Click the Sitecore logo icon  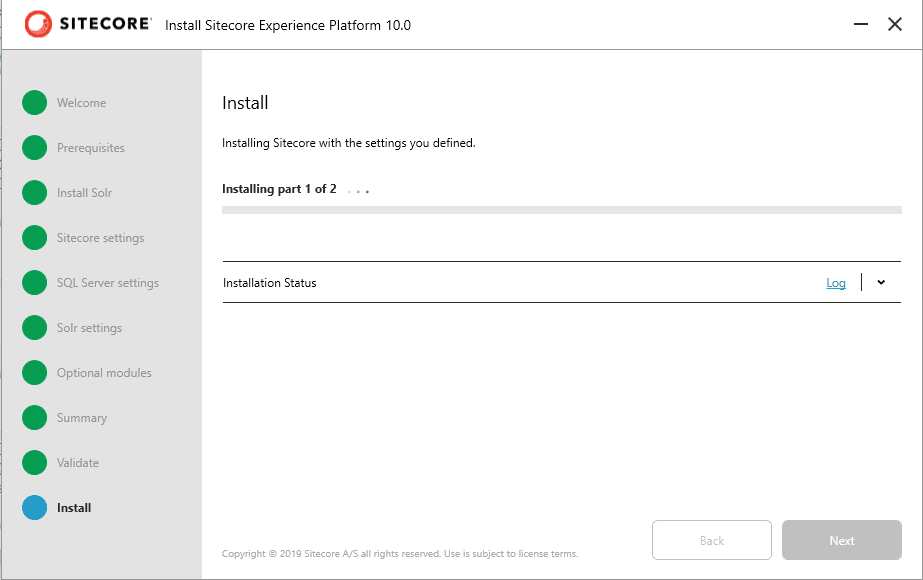coord(38,24)
